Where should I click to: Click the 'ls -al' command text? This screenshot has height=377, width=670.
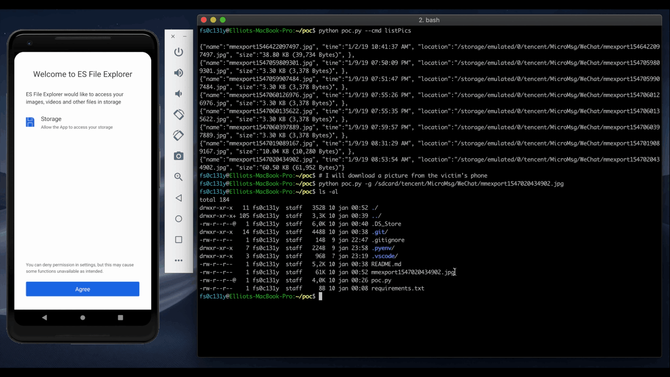(x=328, y=192)
